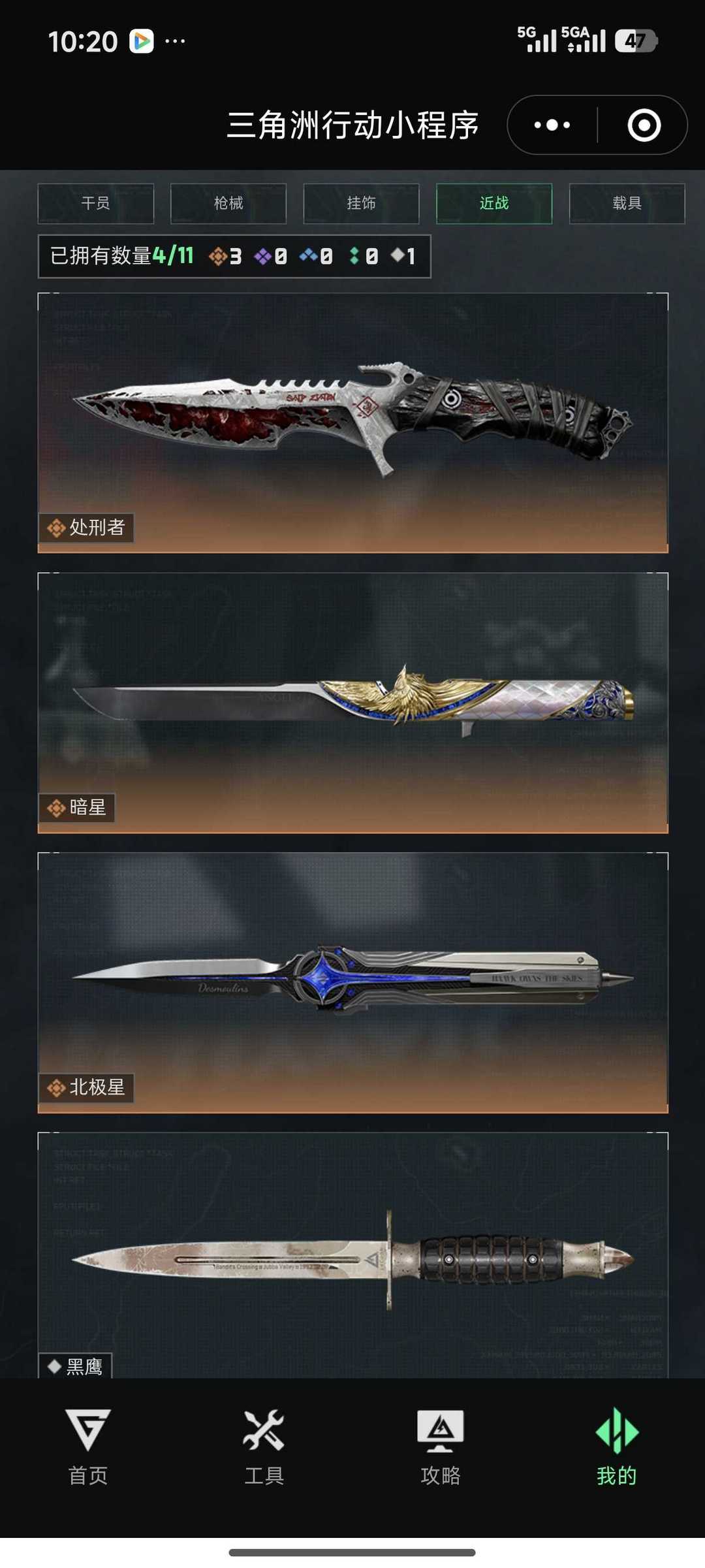
Task: Switch to the 干员 tab
Action: [x=96, y=204]
